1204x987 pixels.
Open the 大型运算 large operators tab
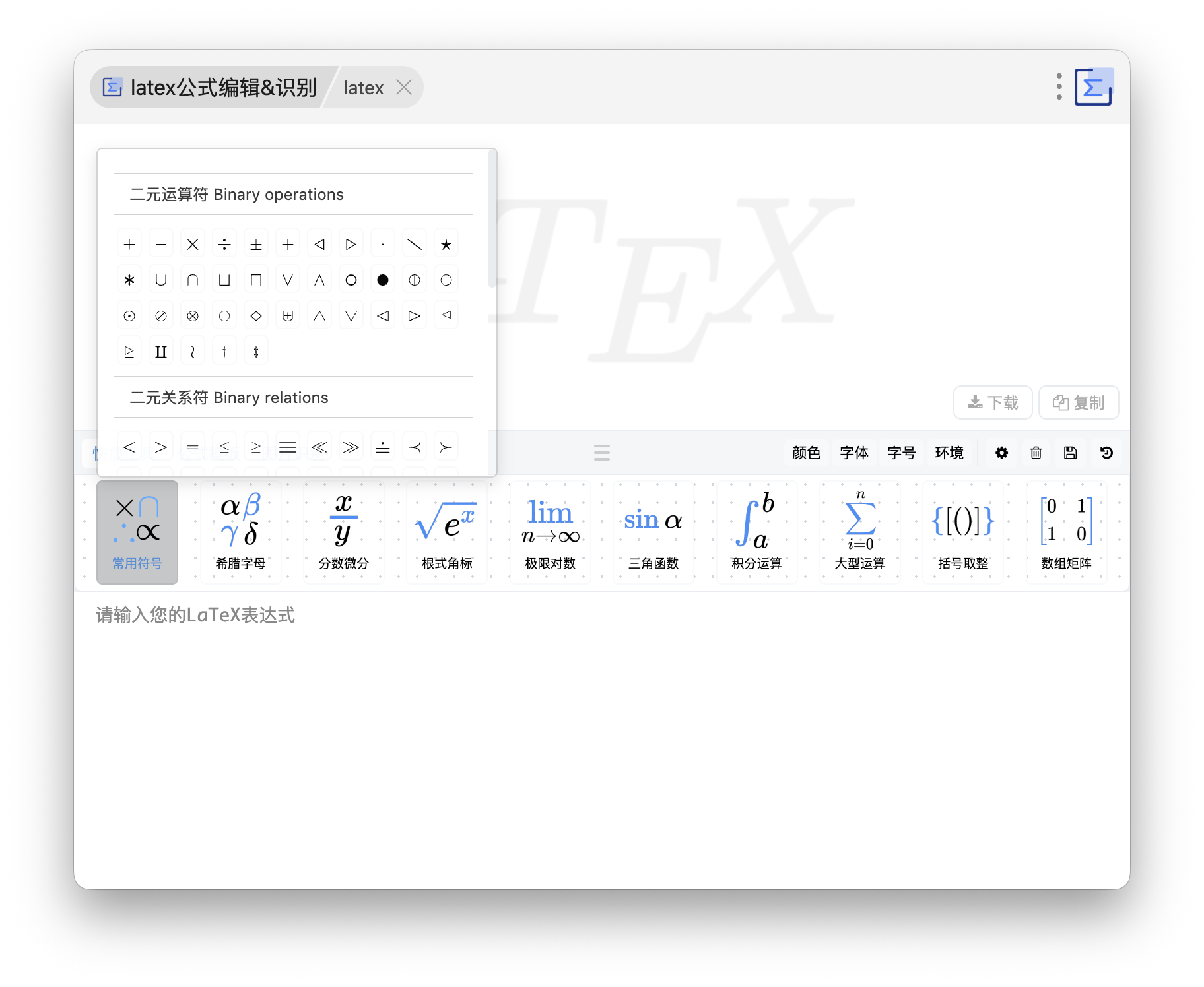[x=860, y=532]
